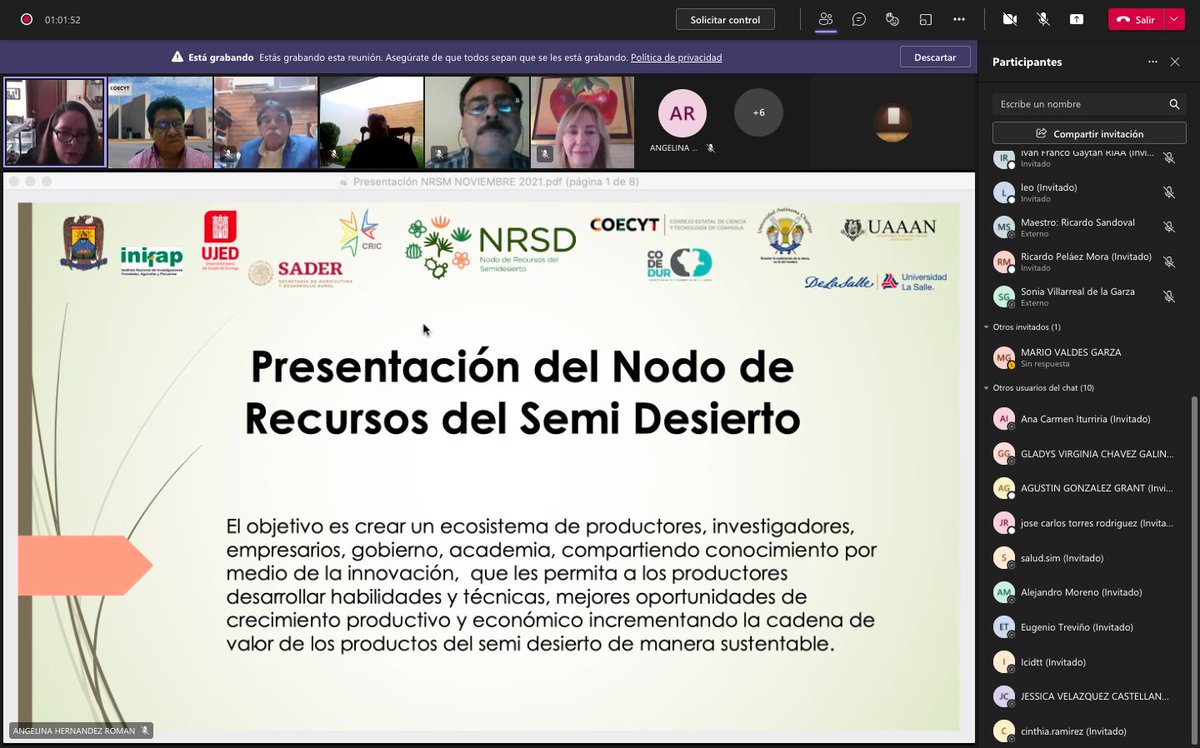Click the SG avatar of Sonia Villarreal

[1004, 296]
